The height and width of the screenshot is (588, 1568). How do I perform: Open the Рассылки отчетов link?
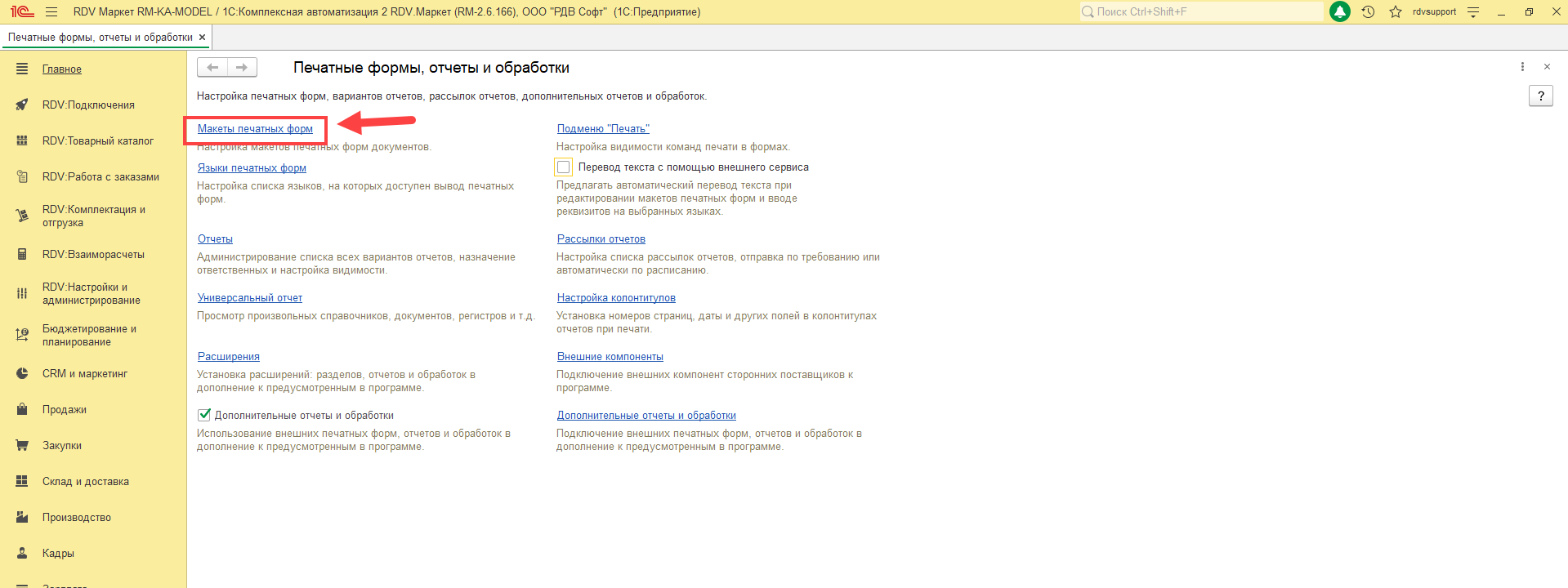pos(601,239)
